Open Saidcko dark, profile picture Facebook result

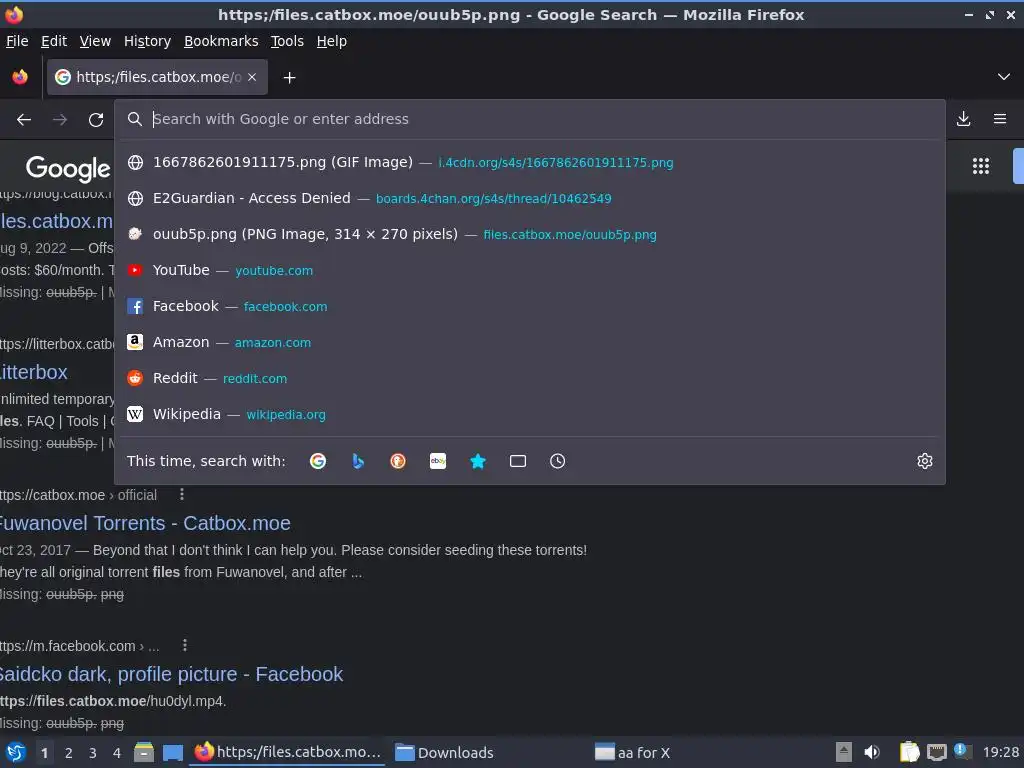click(171, 674)
